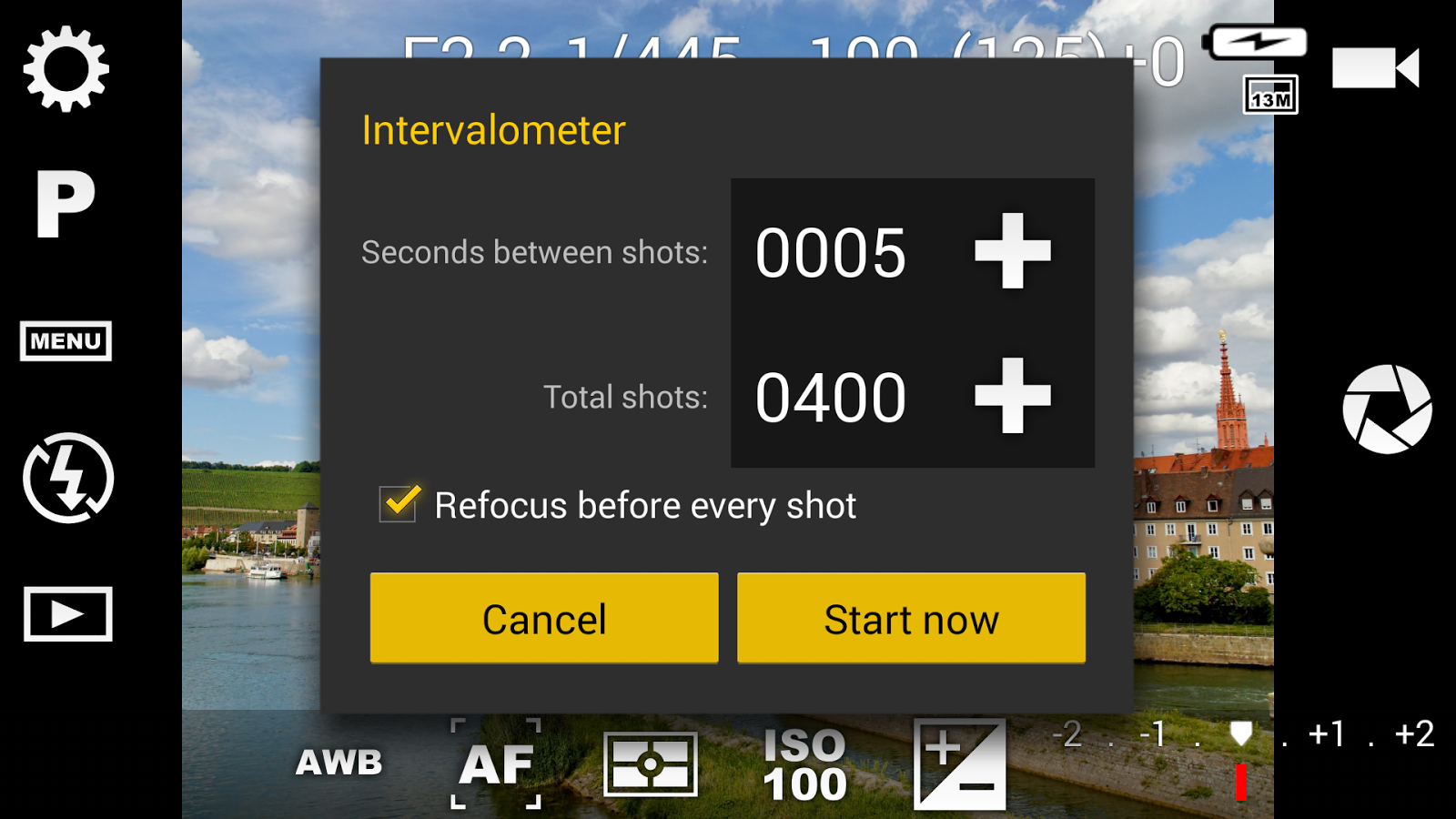1456x819 pixels.
Task: Select the seconds value 0005 field
Action: (x=831, y=253)
